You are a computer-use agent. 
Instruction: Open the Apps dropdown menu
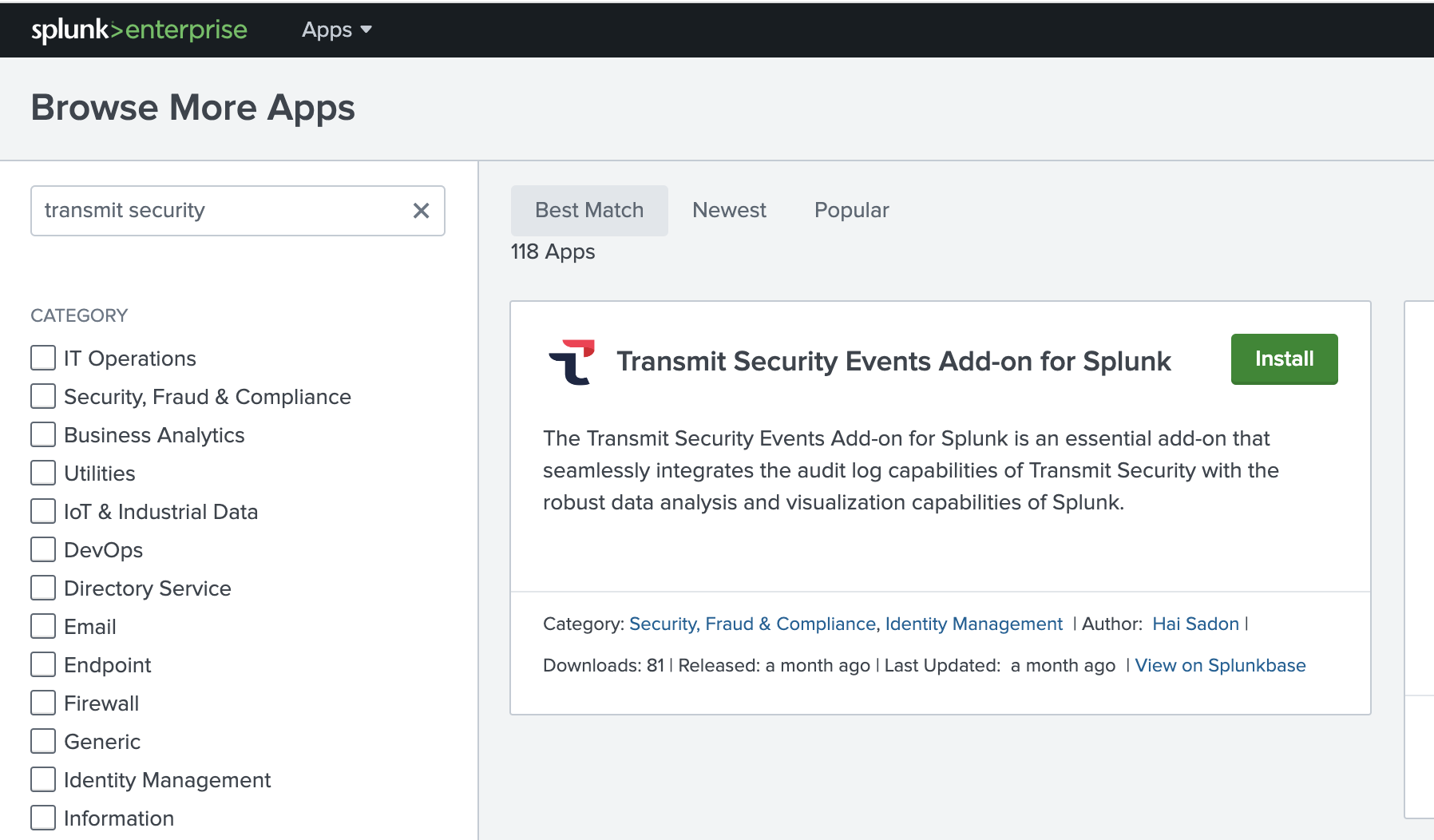[336, 30]
